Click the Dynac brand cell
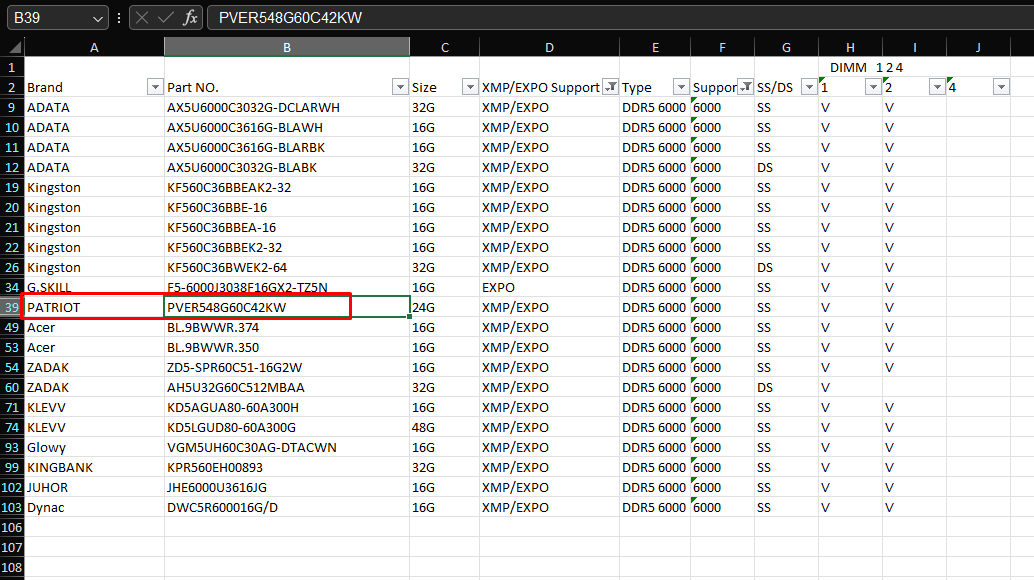This screenshot has width=1034, height=580. click(94, 508)
